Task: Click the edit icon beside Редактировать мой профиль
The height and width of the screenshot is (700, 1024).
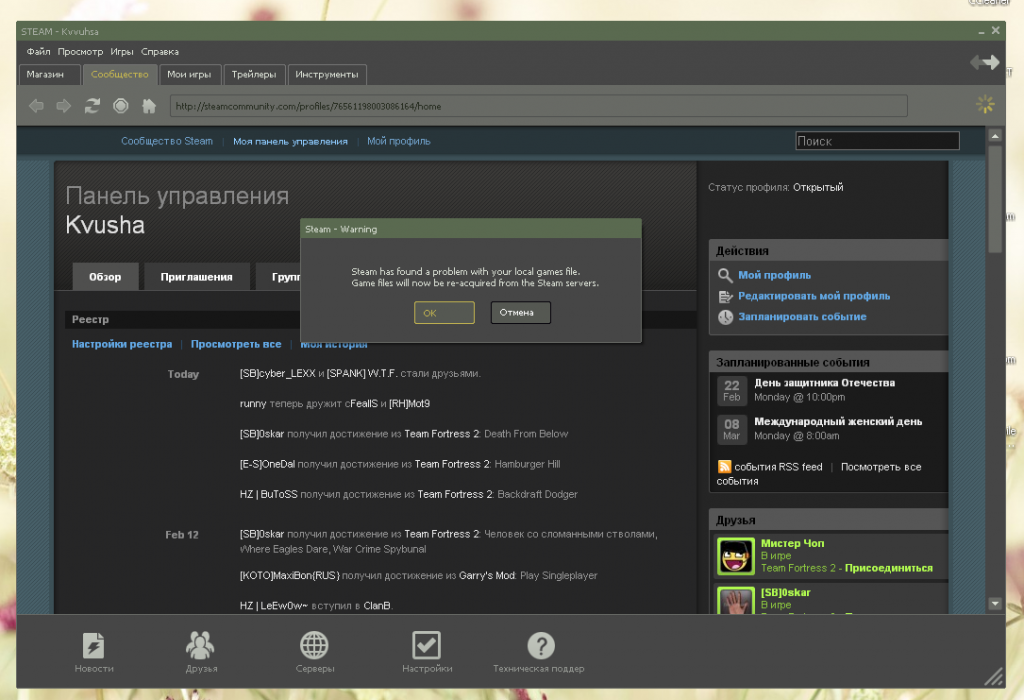Action: coord(725,296)
